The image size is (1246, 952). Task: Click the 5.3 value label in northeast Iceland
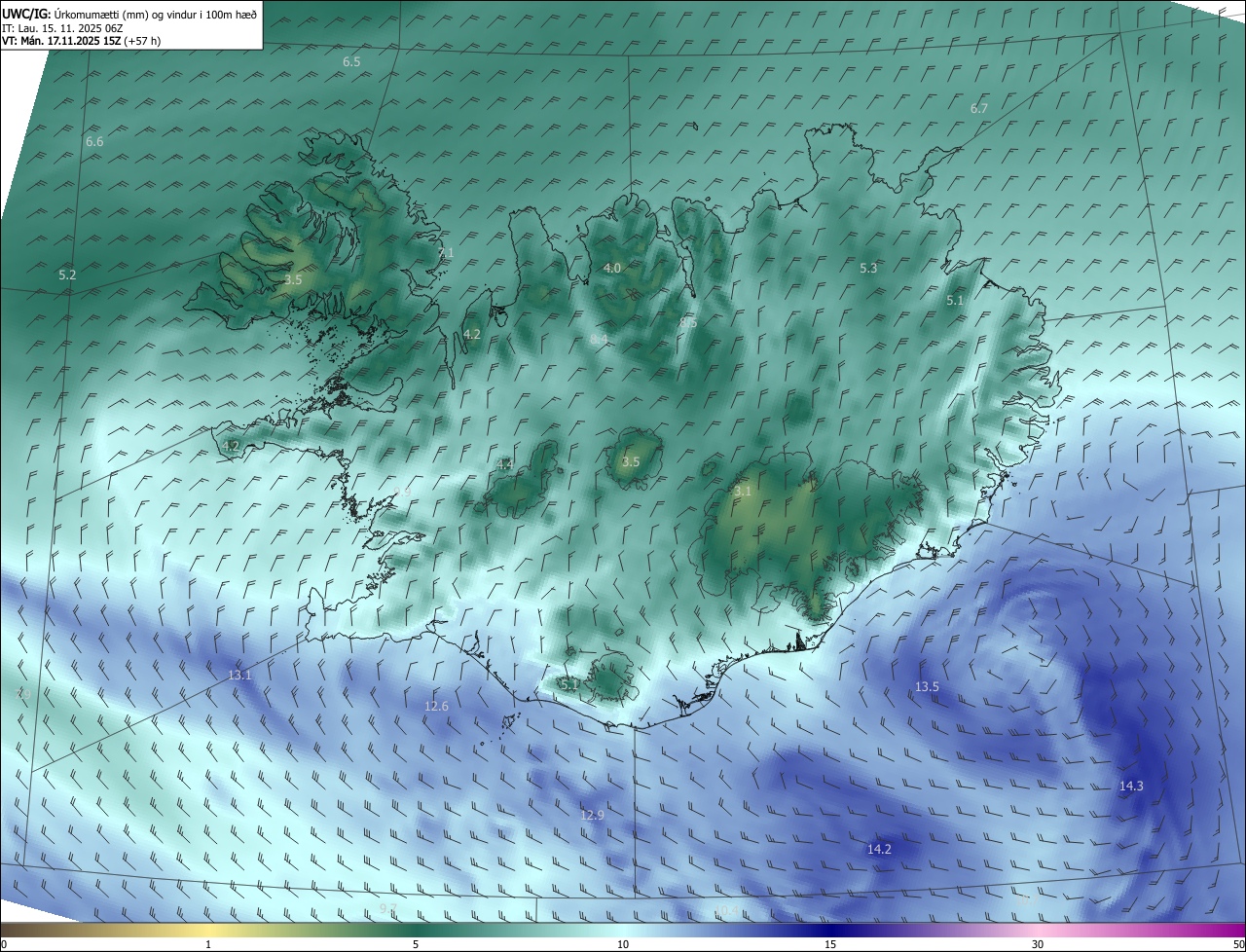click(x=869, y=268)
